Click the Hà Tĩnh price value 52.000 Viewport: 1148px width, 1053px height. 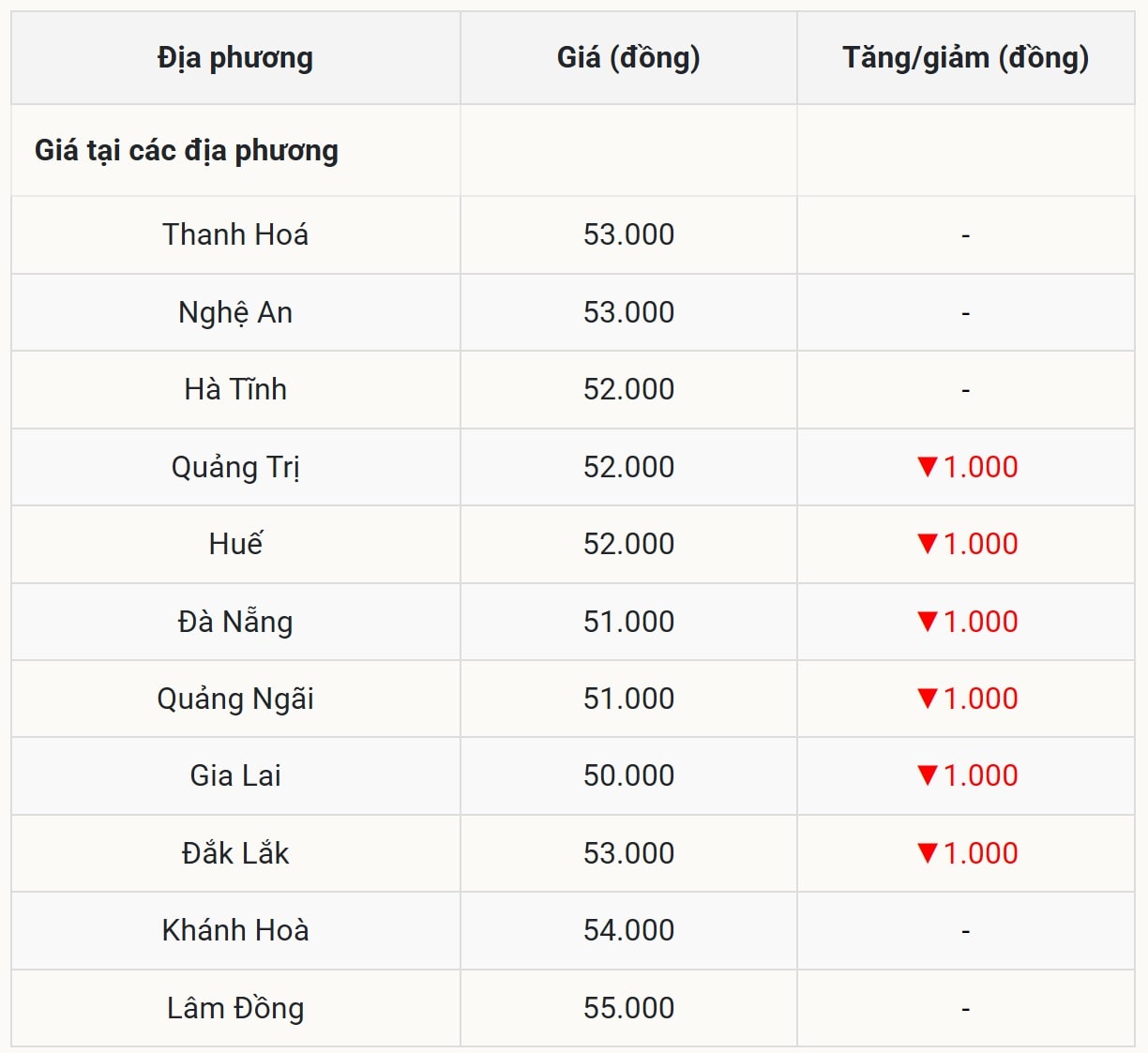628,389
